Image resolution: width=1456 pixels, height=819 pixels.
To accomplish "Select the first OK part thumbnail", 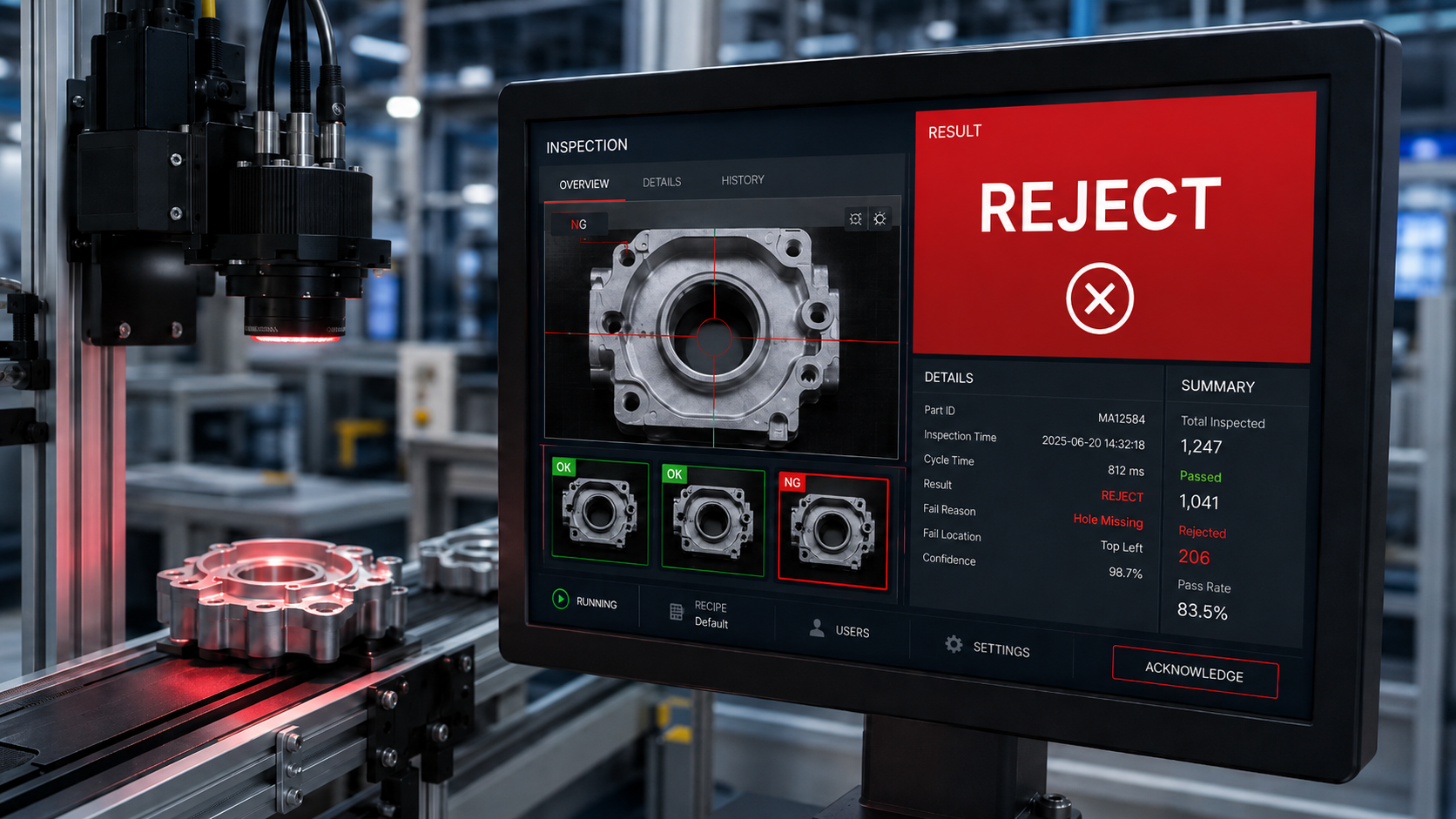I will click(x=600, y=512).
